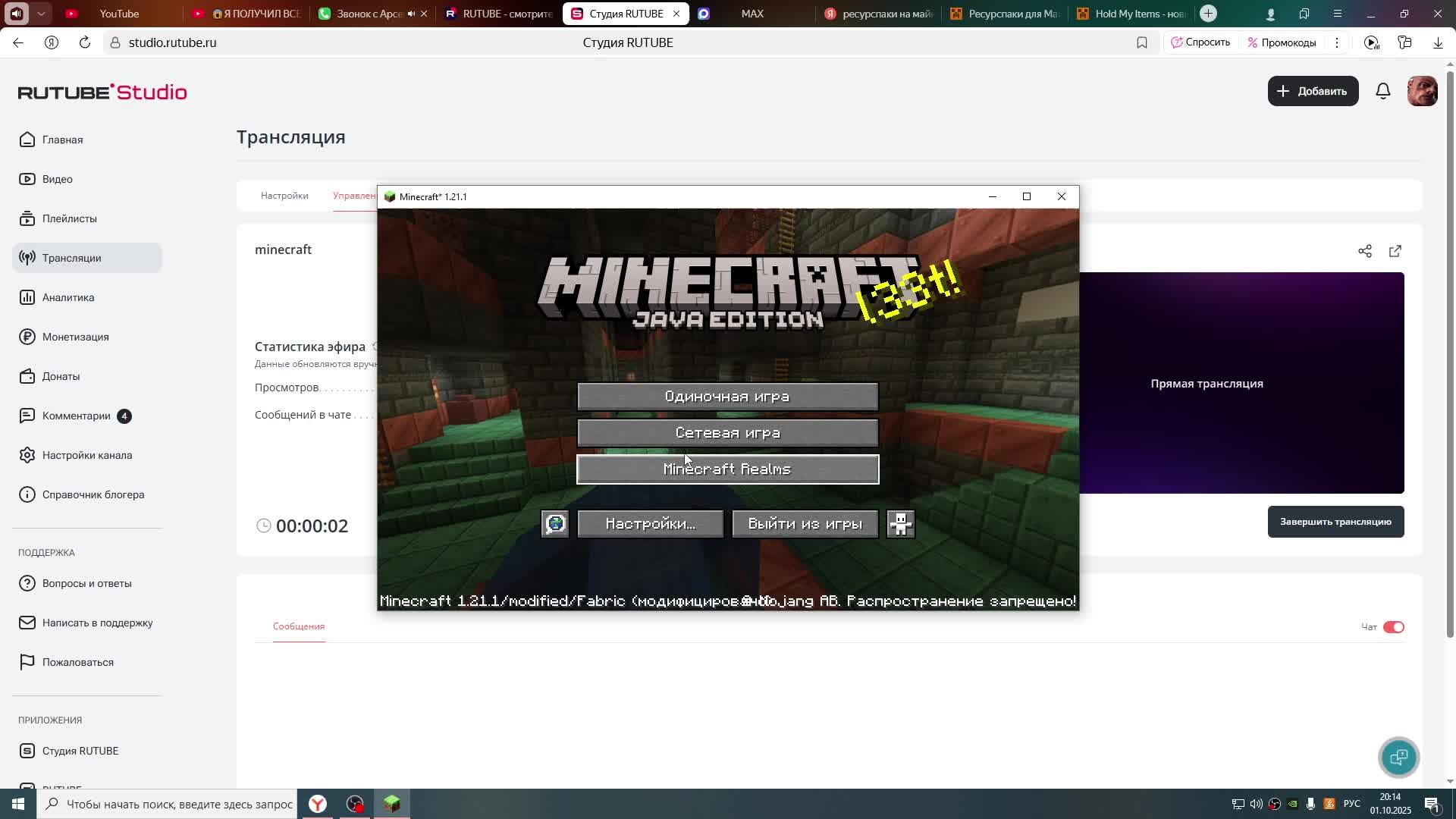Image resolution: width=1456 pixels, height=819 pixels.
Task: Click Yandex Browser icon in the taskbar
Action: coord(318,804)
